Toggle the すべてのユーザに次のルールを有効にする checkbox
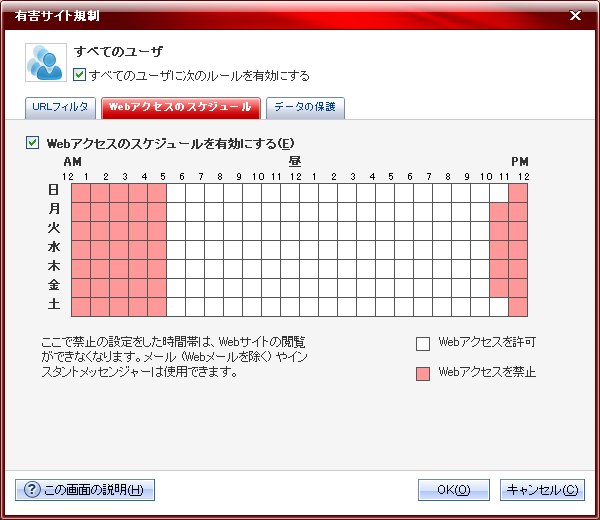 (x=79, y=75)
